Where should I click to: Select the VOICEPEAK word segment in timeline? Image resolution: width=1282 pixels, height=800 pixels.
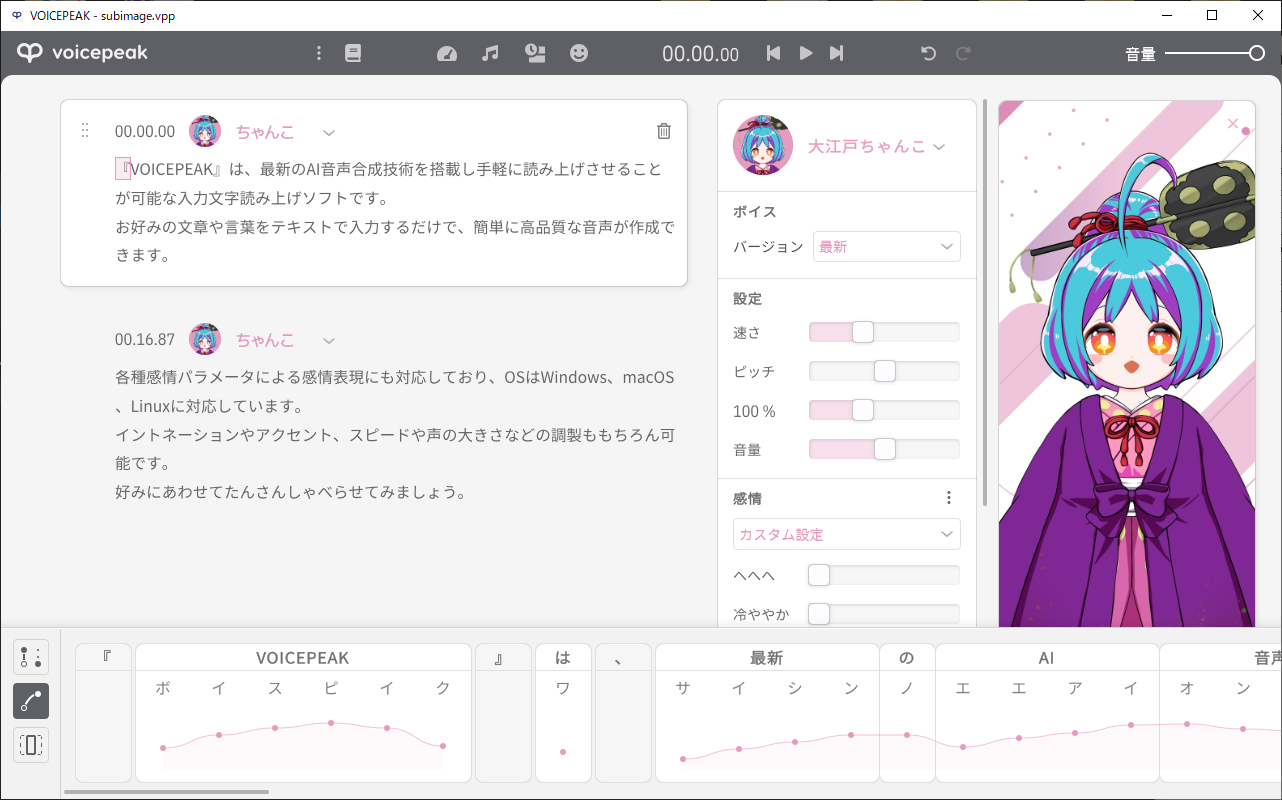click(303, 657)
